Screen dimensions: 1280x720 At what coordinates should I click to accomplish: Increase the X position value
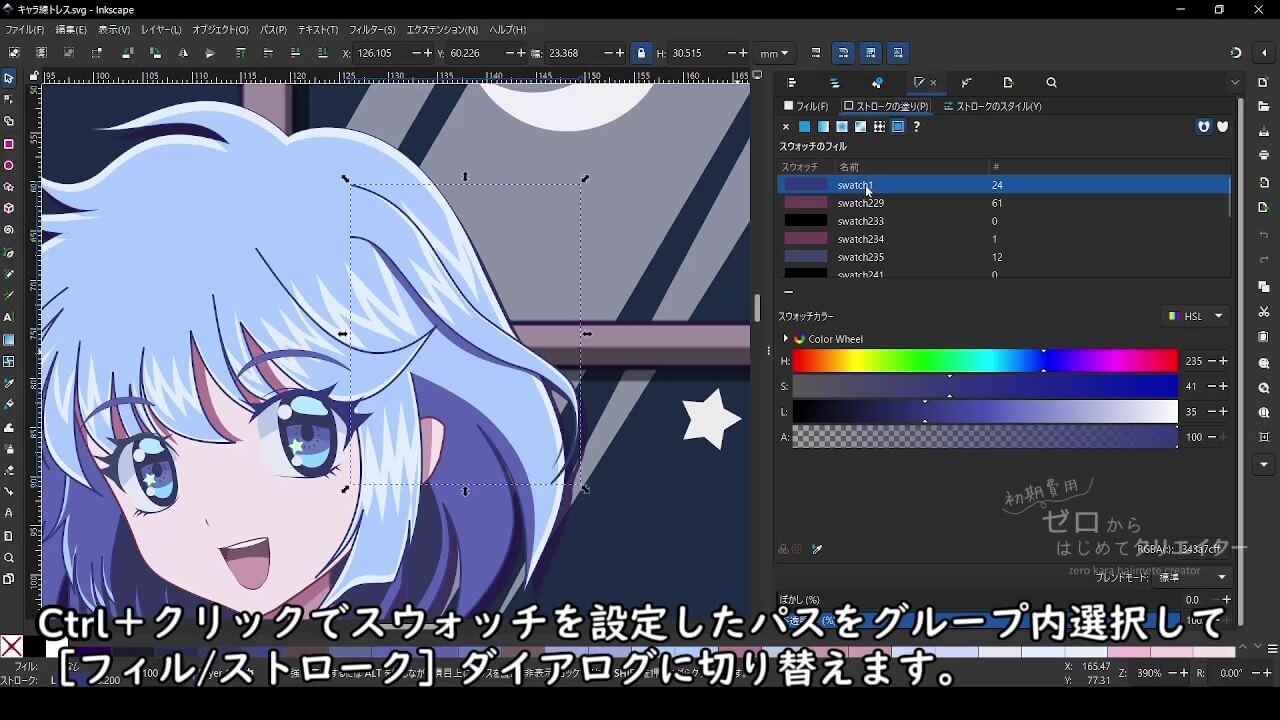428,53
